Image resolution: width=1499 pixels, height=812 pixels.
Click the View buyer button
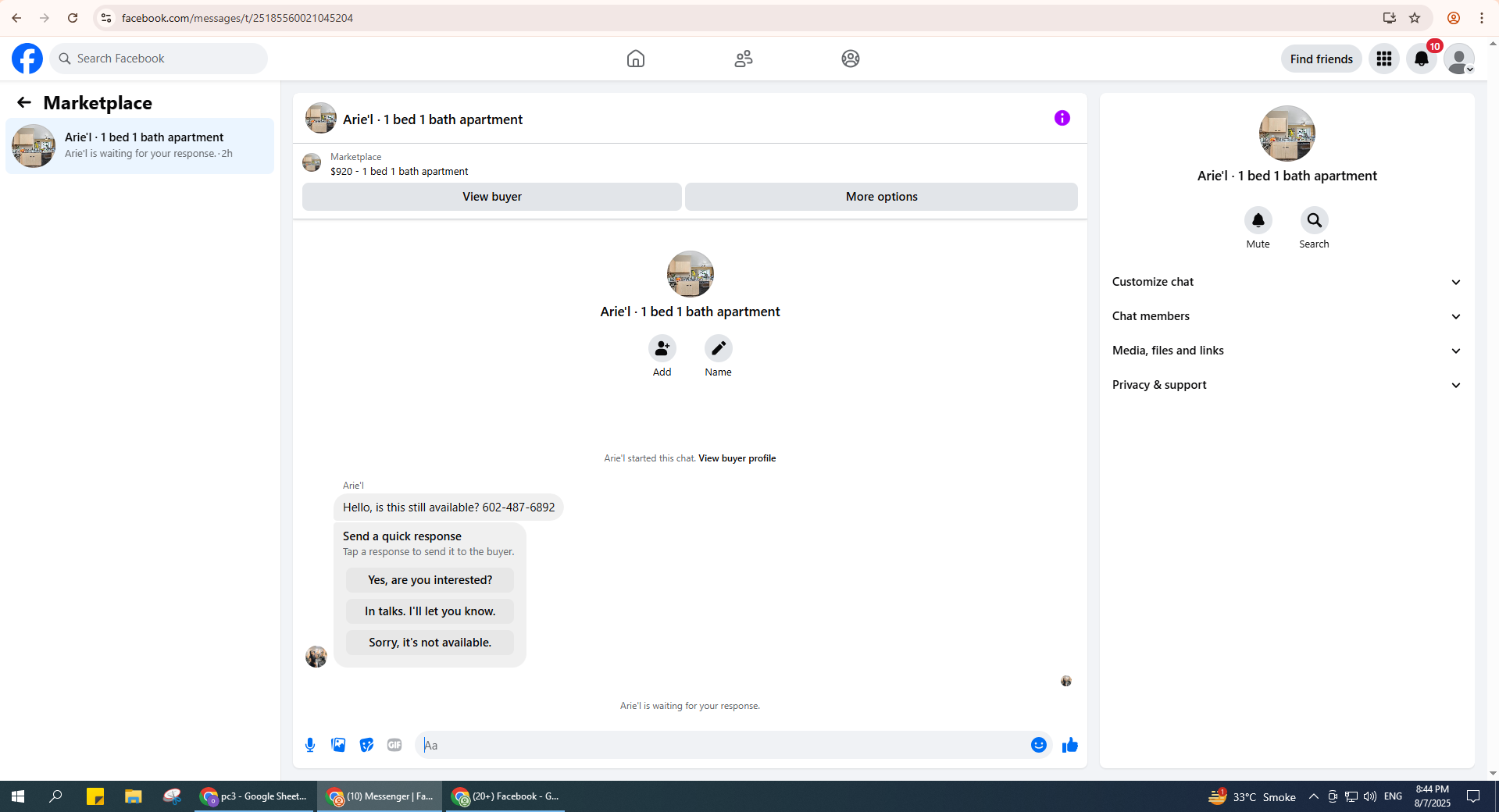point(492,197)
